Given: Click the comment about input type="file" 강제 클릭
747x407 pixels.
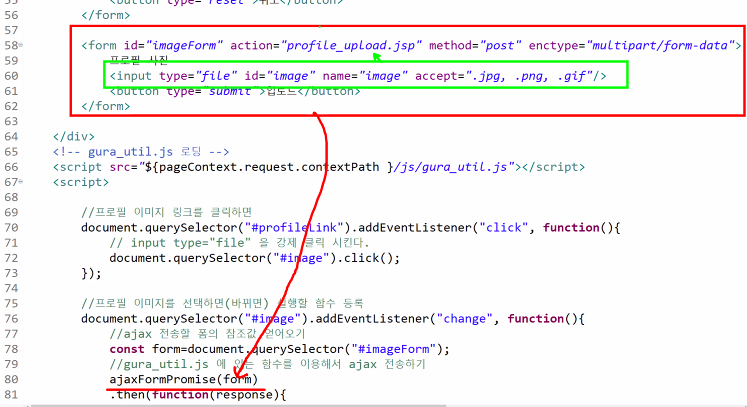Looking at the screenshot, I should coord(240,243).
